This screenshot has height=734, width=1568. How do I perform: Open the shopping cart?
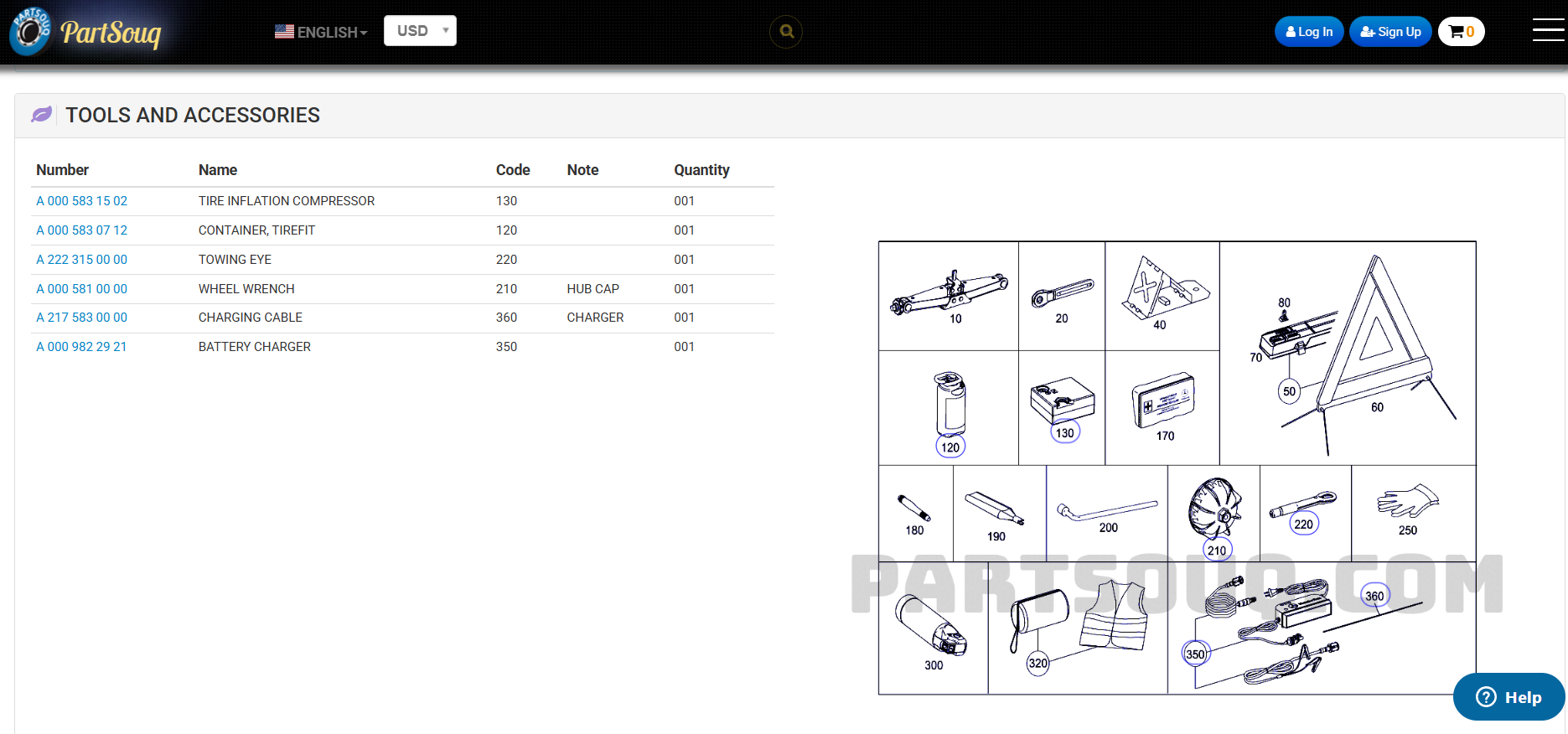1461,32
